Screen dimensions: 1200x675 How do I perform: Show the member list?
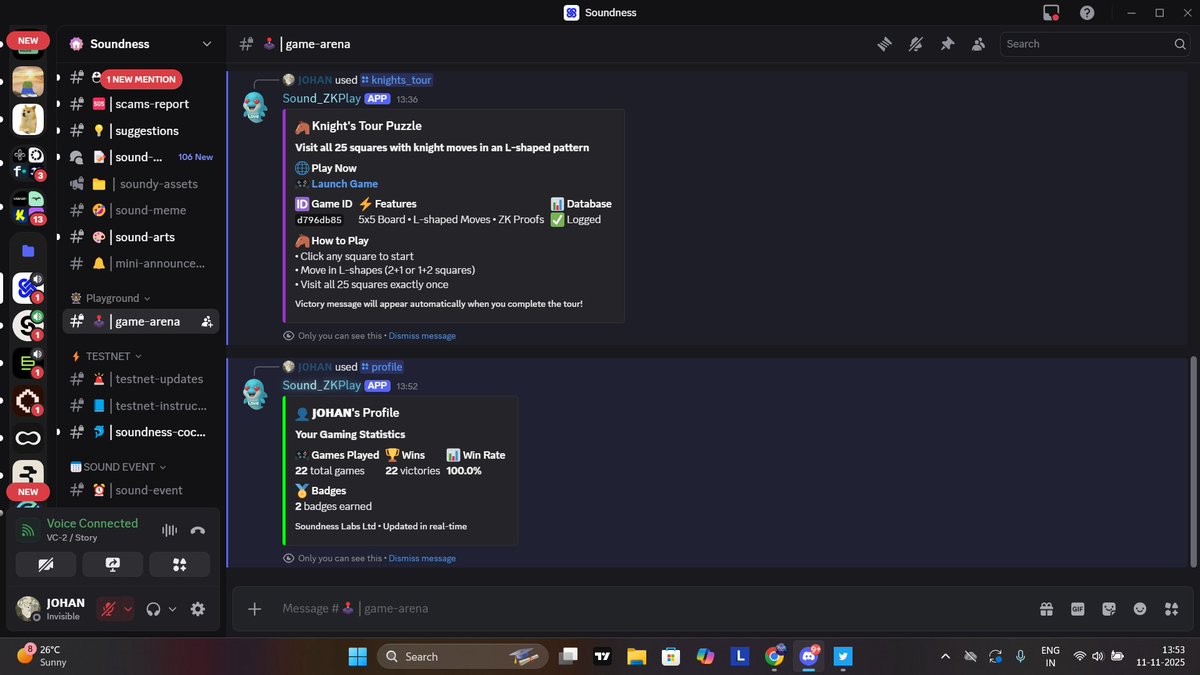point(978,44)
